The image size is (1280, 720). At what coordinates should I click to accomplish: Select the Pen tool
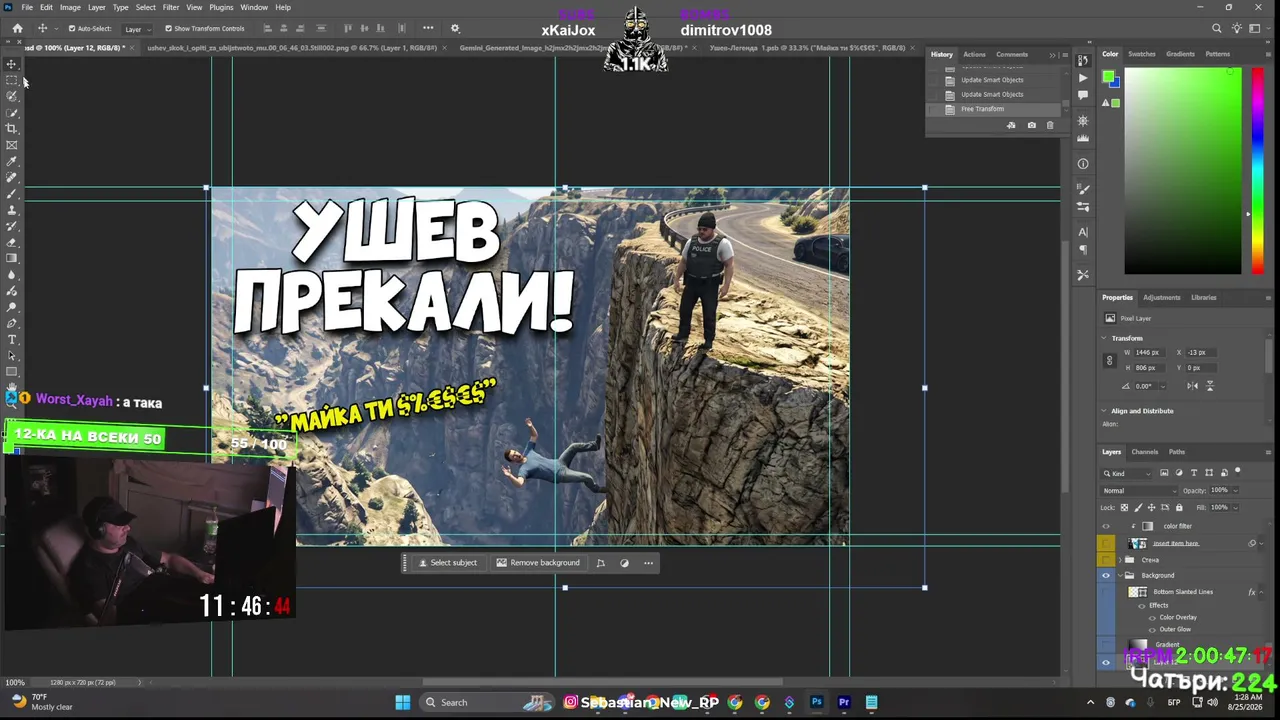click(x=12, y=323)
